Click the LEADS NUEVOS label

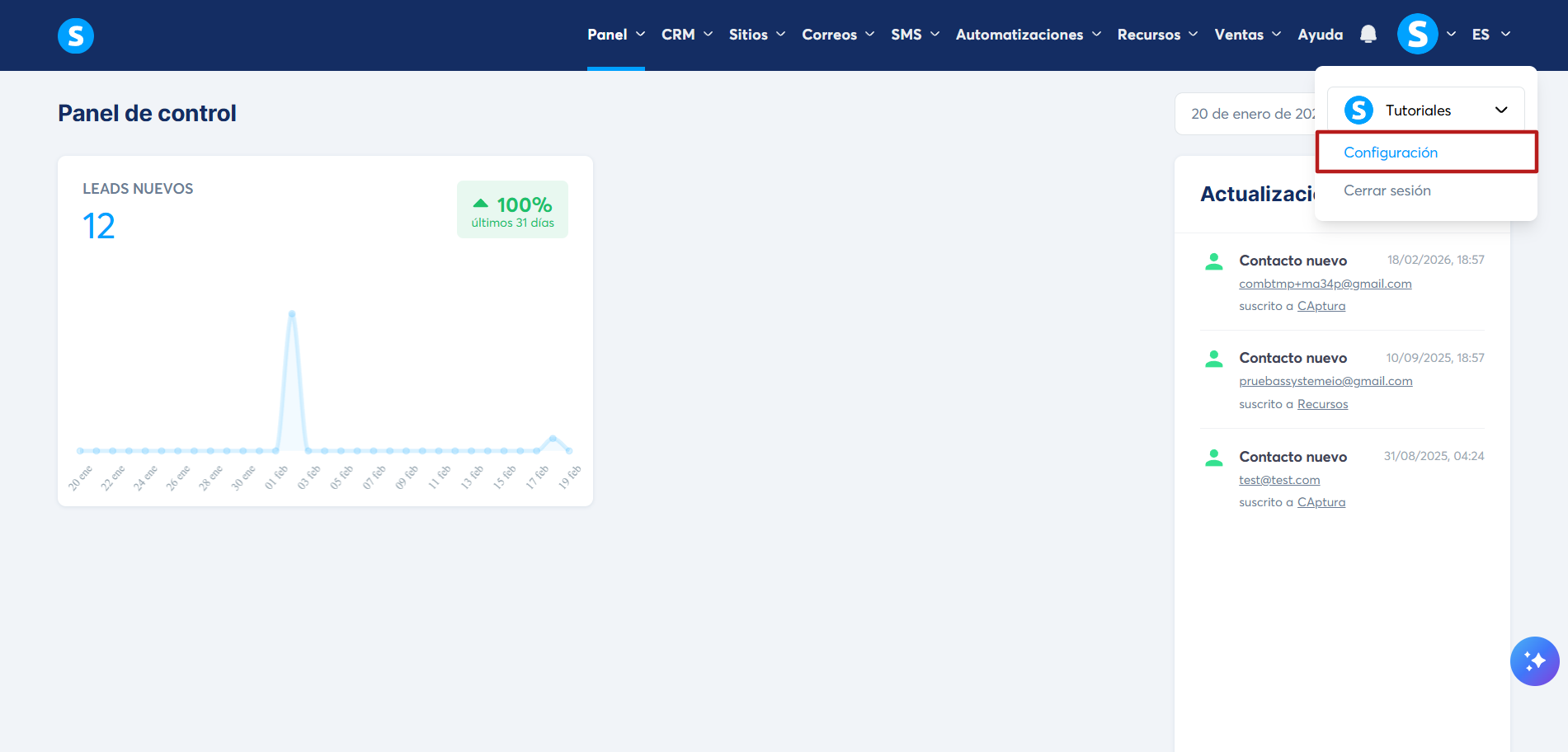(138, 189)
